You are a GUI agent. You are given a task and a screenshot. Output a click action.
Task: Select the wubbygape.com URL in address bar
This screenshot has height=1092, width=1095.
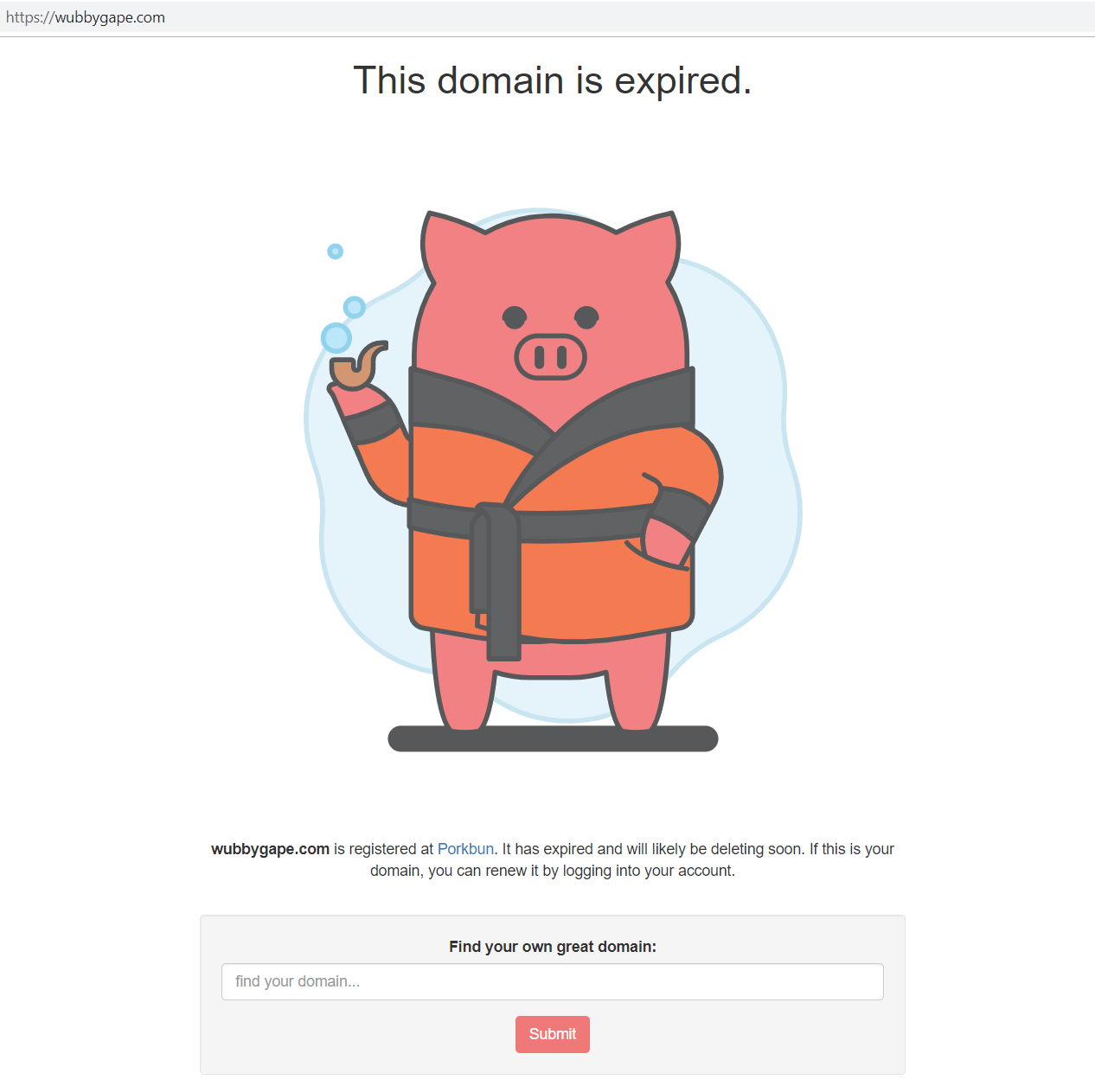click(85, 17)
